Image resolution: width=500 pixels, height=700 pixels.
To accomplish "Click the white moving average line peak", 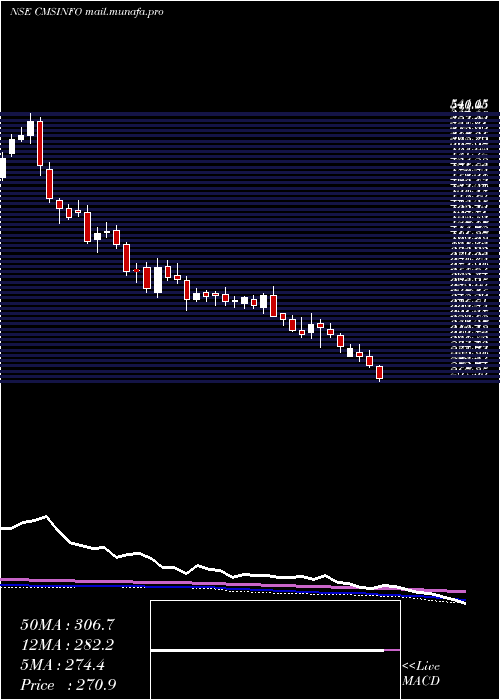I will [x=46, y=517].
